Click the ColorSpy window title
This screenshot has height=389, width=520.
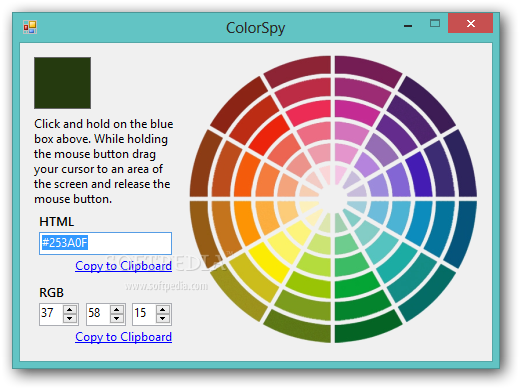pyautogui.click(x=256, y=28)
